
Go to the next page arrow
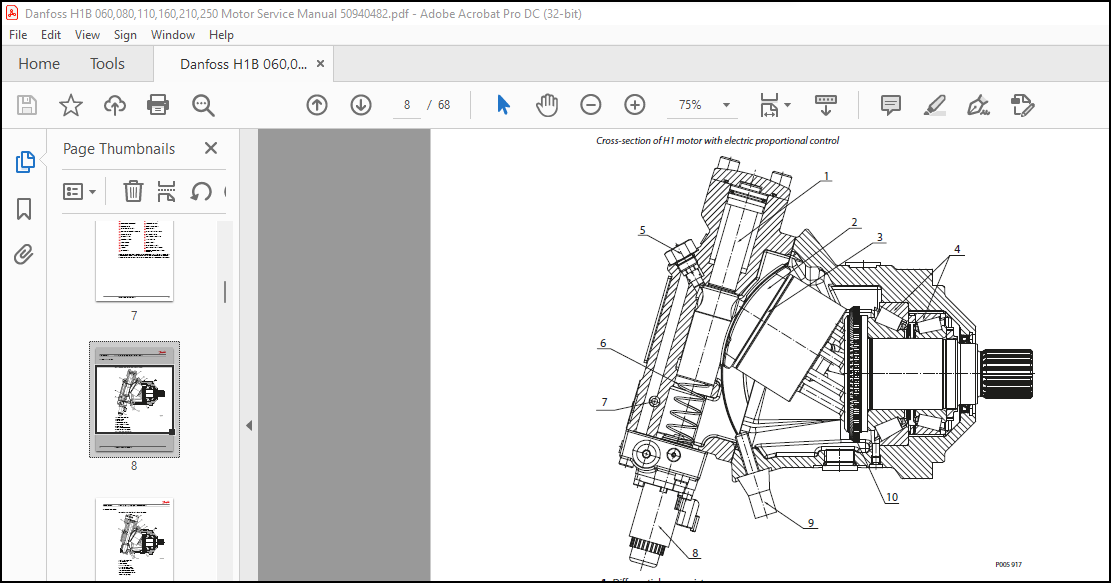pos(361,105)
